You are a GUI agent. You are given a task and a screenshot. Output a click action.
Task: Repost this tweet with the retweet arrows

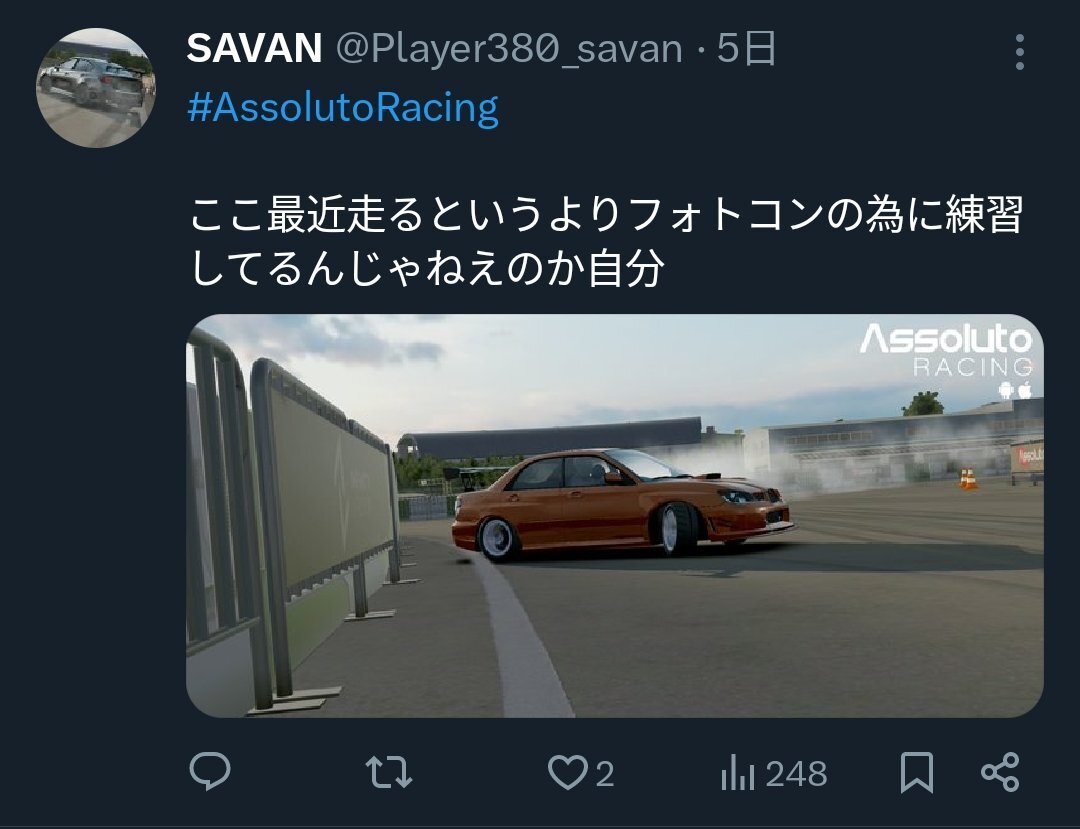[x=388, y=772]
